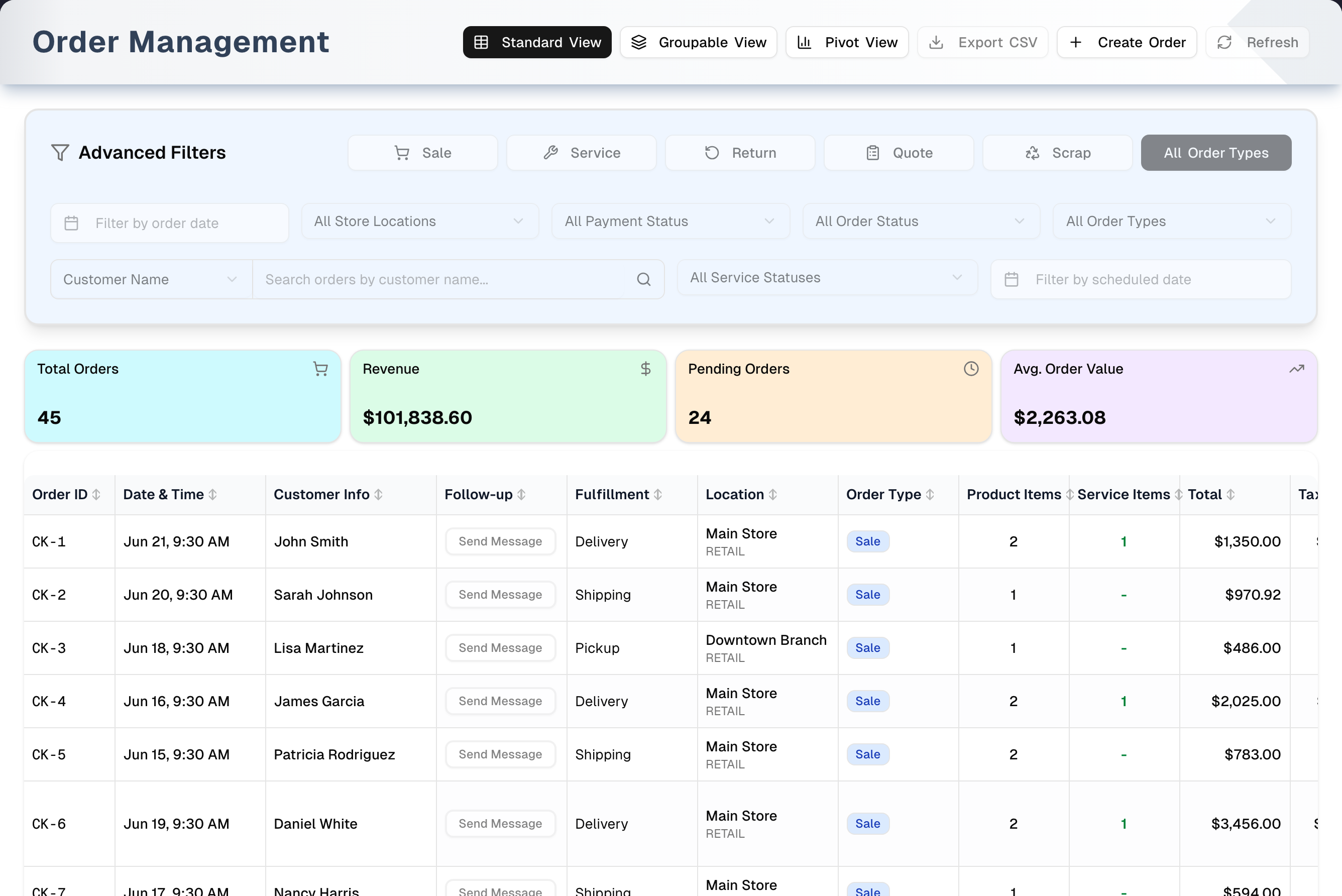Open the All Service Statuses dropdown
This screenshot has height=896, width=1342.
click(x=827, y=278)
